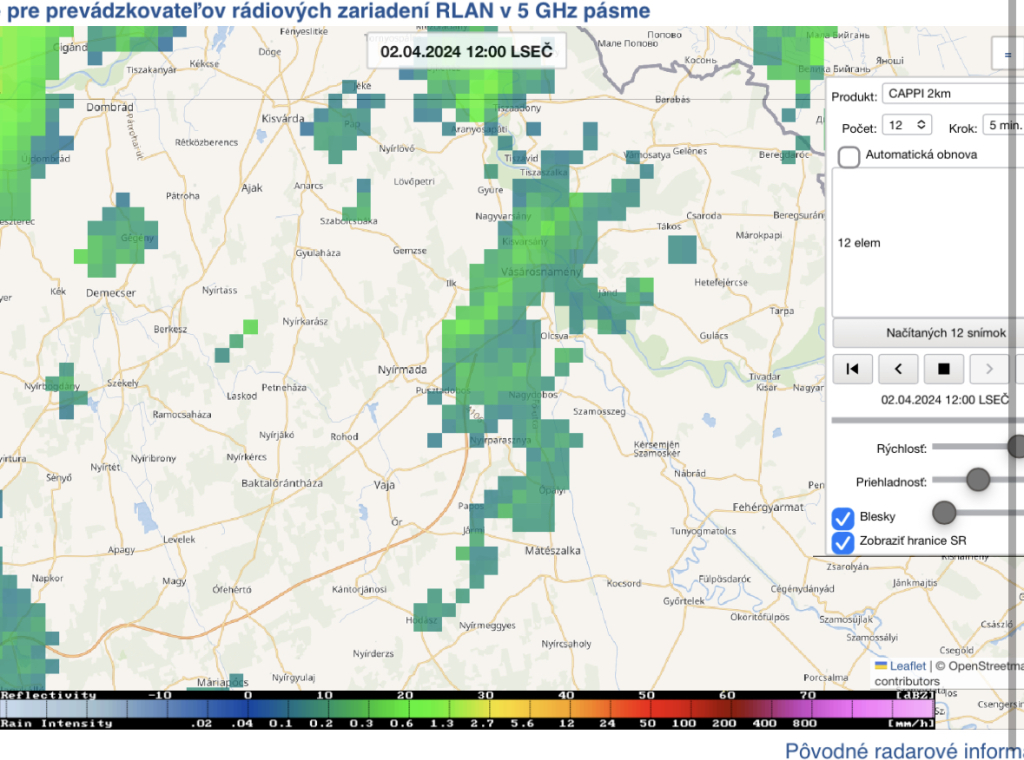Open the Leaflet attribution link
This screenshot has width=1024, height=760.
click(x=908, y=666)
